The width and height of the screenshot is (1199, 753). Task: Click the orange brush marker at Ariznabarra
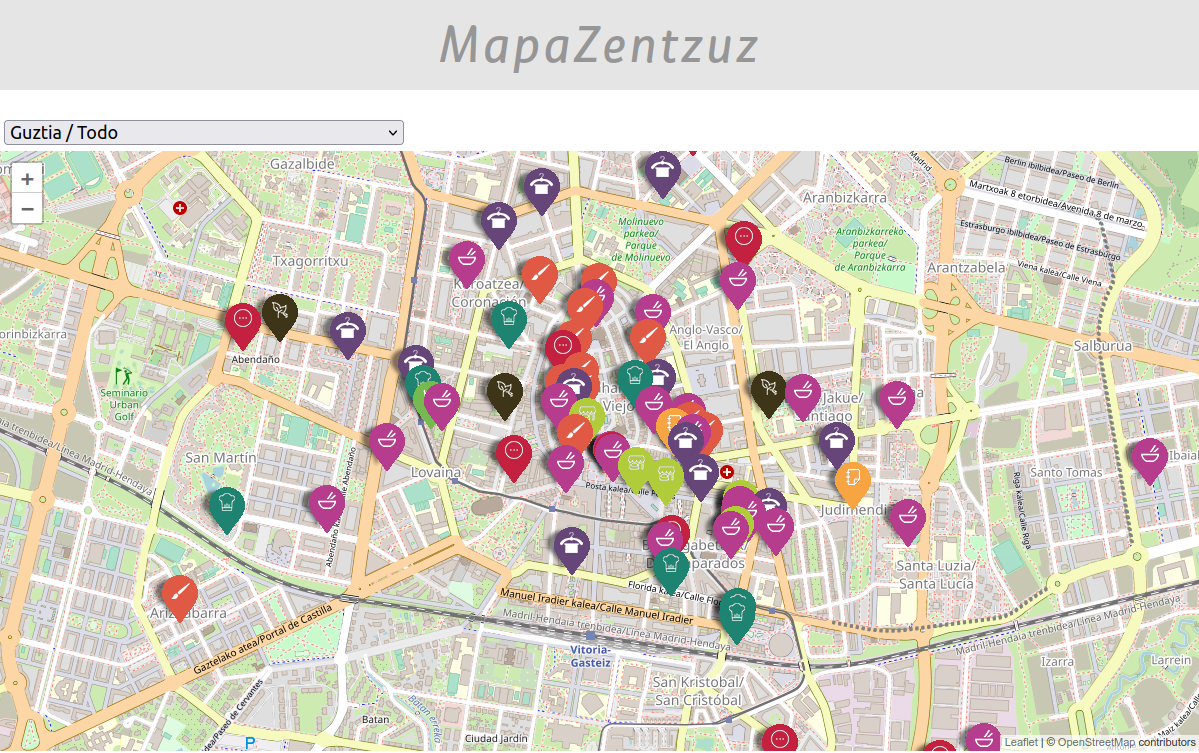coord(179,593)
